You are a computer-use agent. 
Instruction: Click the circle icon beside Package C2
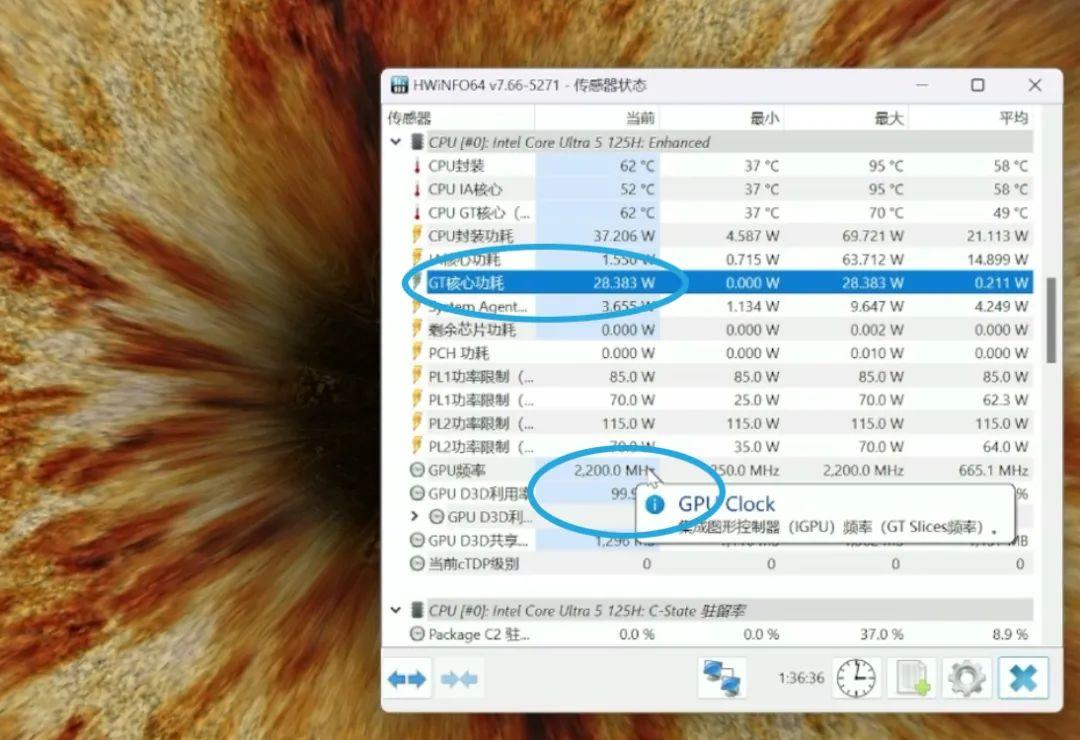417,634
